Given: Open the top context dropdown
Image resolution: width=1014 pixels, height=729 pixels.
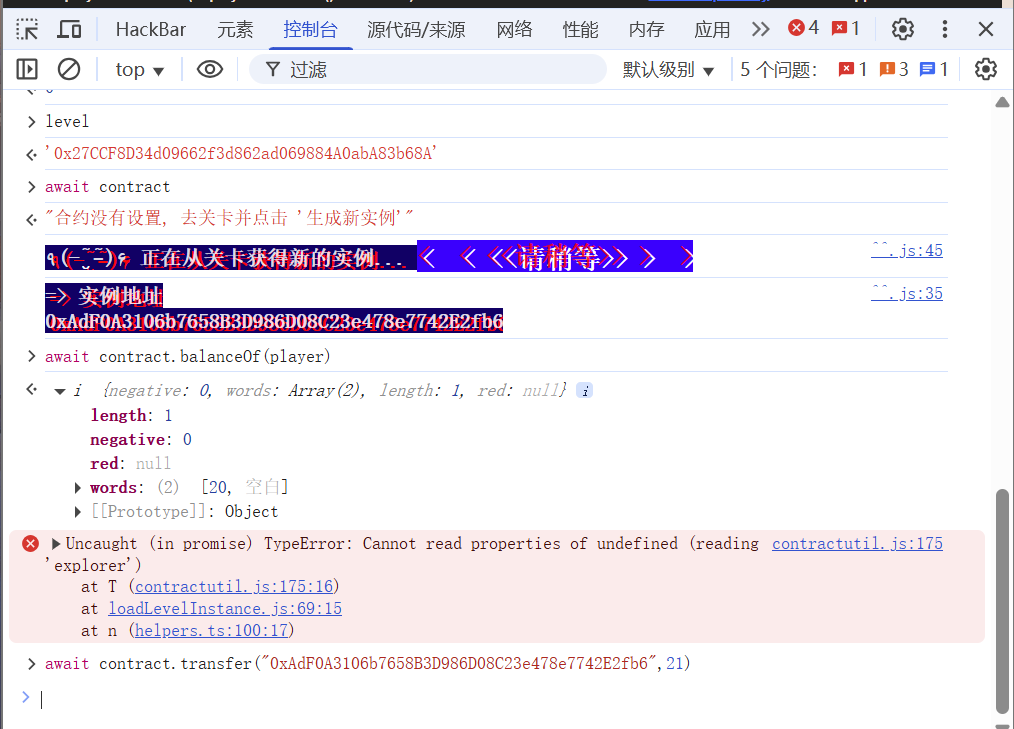Looking at the screenshot, I should [x=139, y=69].
